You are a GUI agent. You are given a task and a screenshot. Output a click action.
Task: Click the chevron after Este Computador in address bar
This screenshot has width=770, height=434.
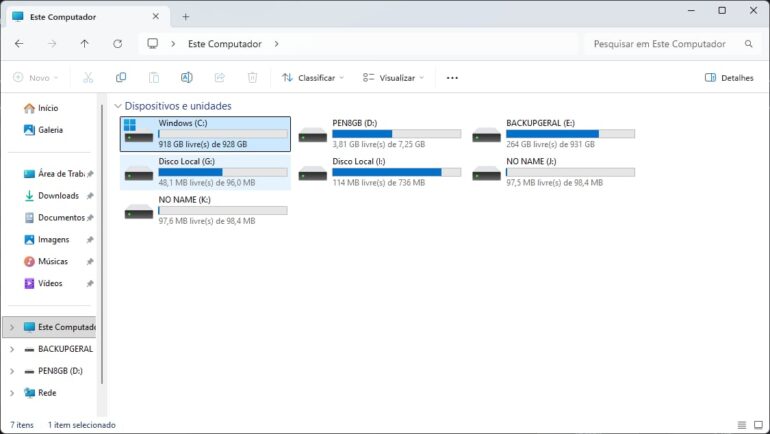coord(276,44)
